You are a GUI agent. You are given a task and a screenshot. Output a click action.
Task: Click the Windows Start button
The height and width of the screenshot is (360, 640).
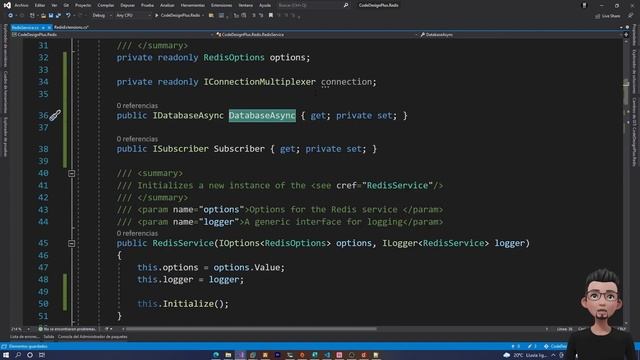pyautogui.click(x=6, y=355)
